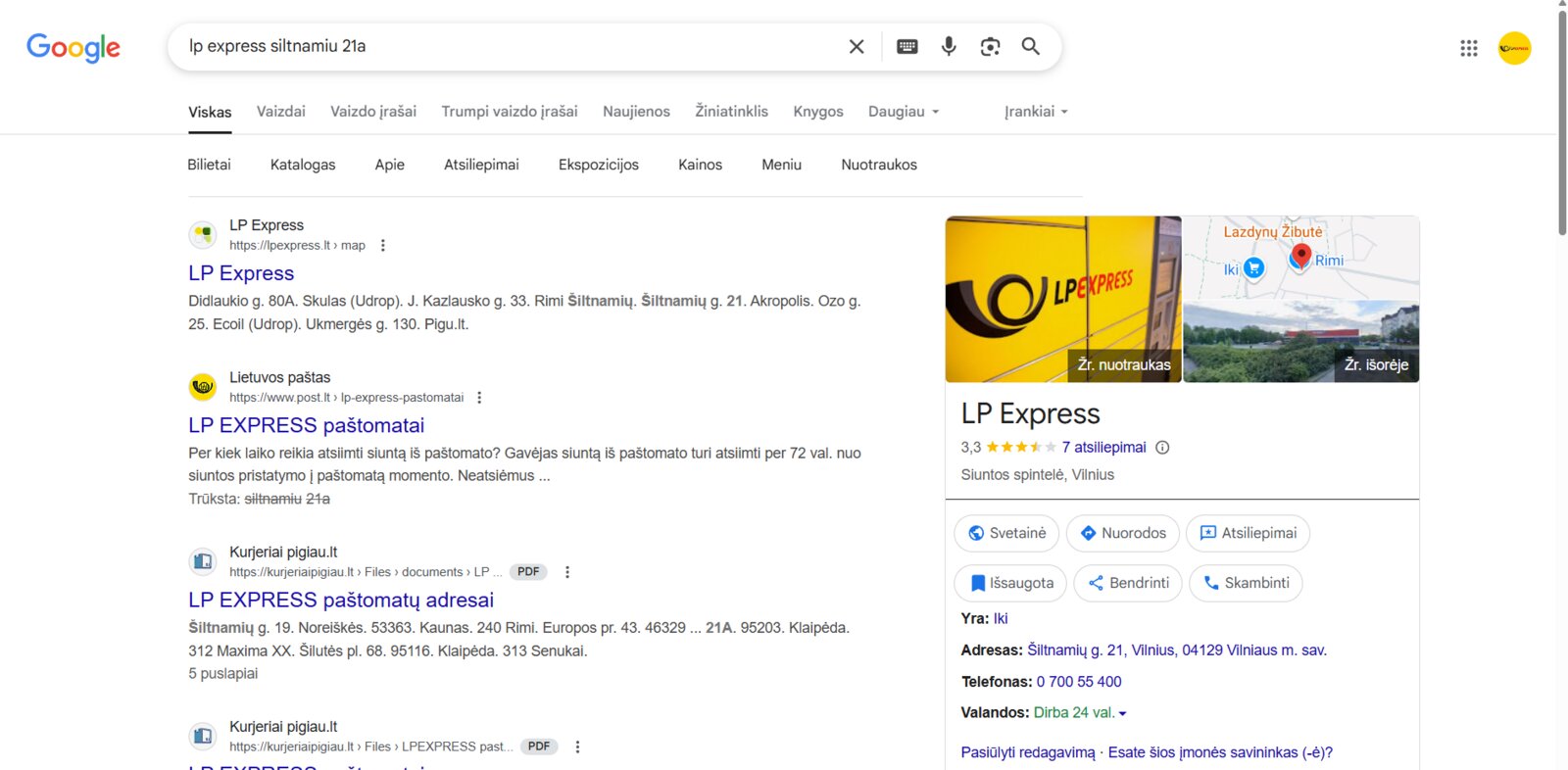
Task: Select the Meniu filter chip
Action: point(782,165)
